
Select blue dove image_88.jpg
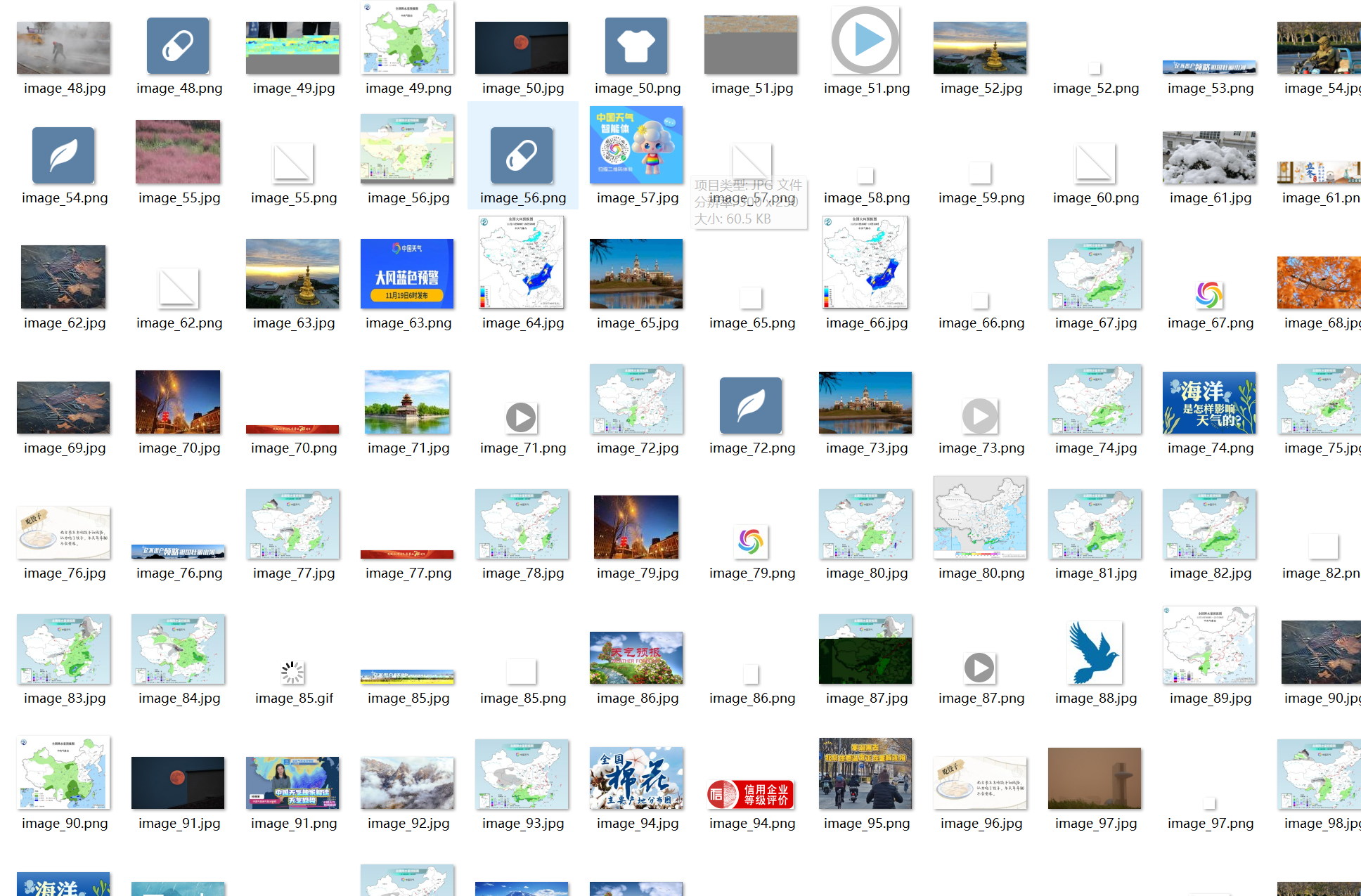[x=1095, y=651]
